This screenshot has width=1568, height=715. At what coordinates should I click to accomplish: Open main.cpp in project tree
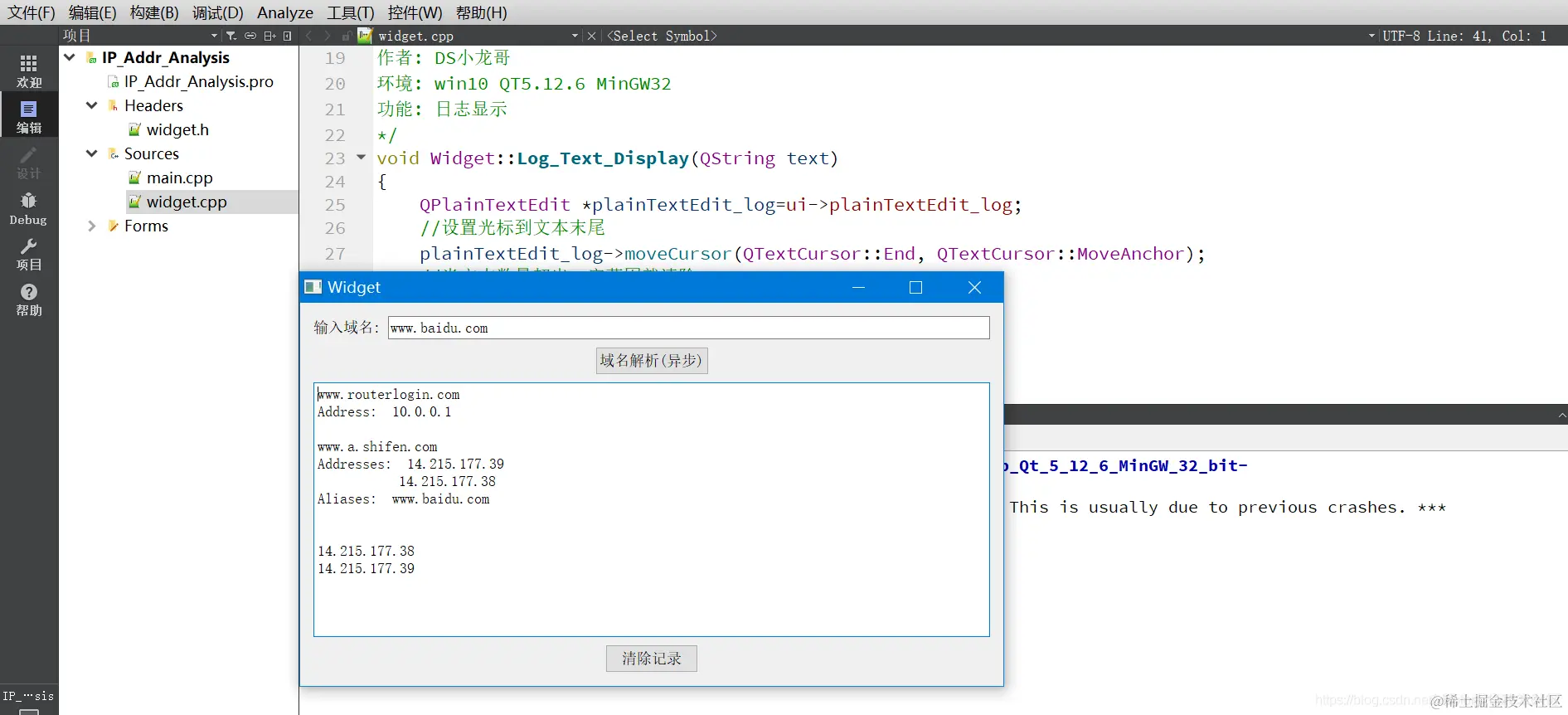(x=180, y=178)
